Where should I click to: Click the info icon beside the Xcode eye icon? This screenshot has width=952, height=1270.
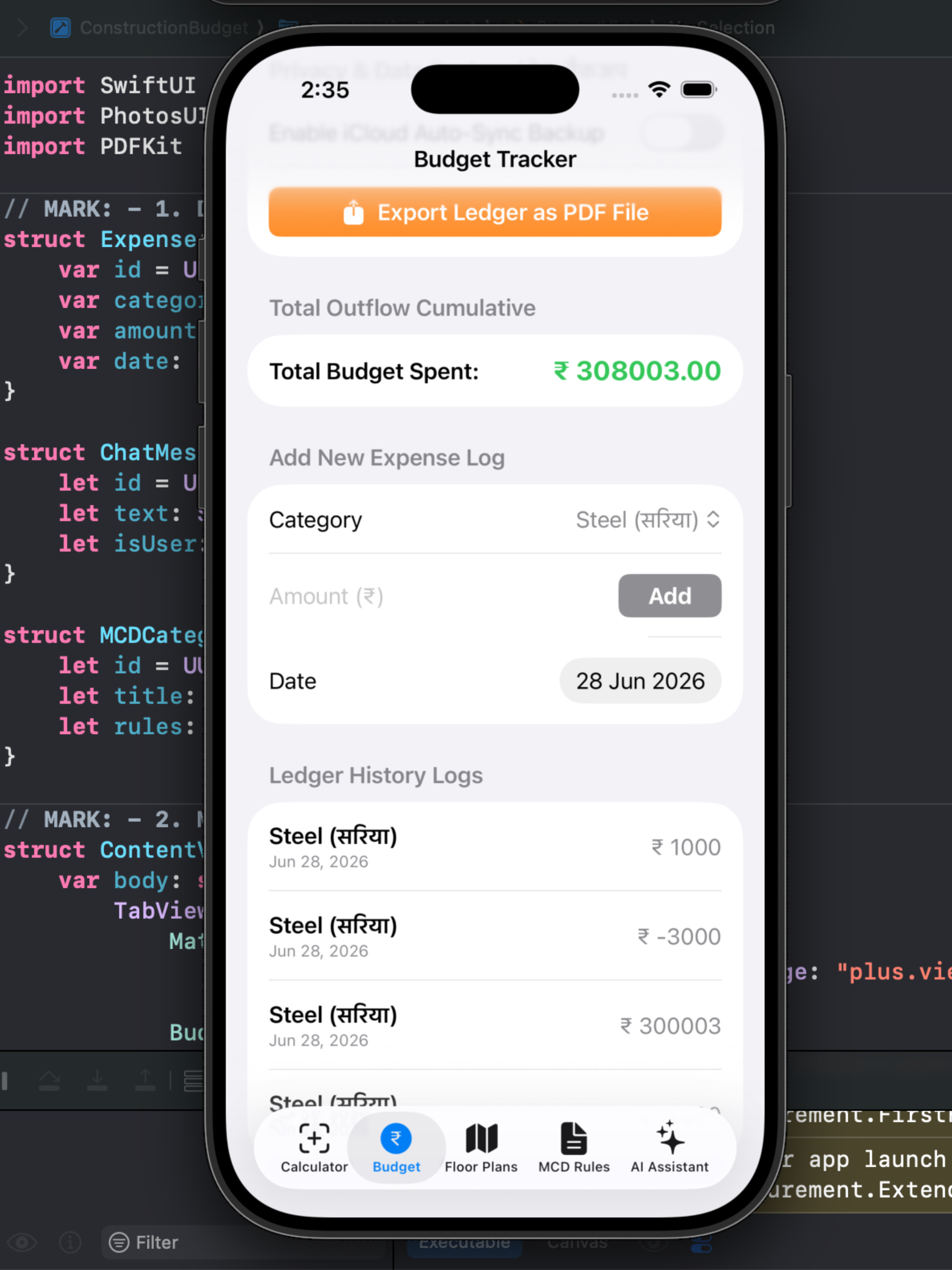click(x=70, y=1243)
